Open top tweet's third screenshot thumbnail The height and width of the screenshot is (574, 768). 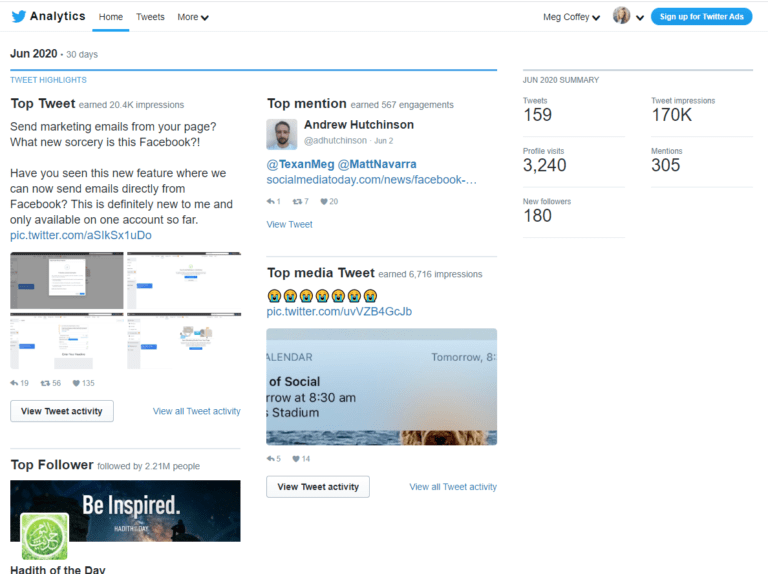click(x=67, y=341)
